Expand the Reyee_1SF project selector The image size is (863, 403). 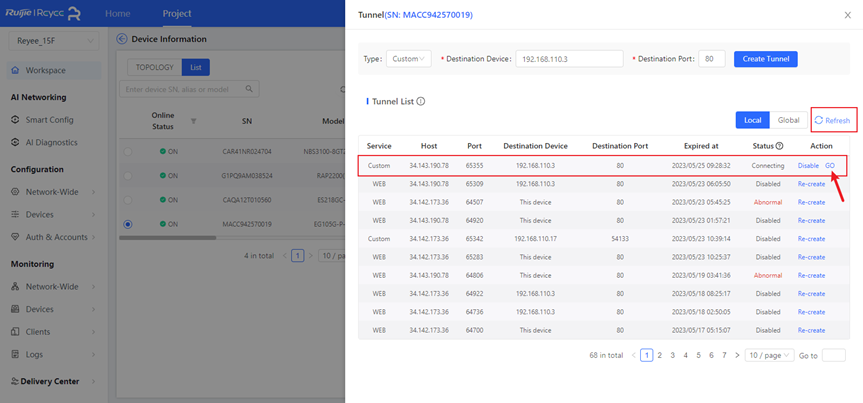pos(53,41)
